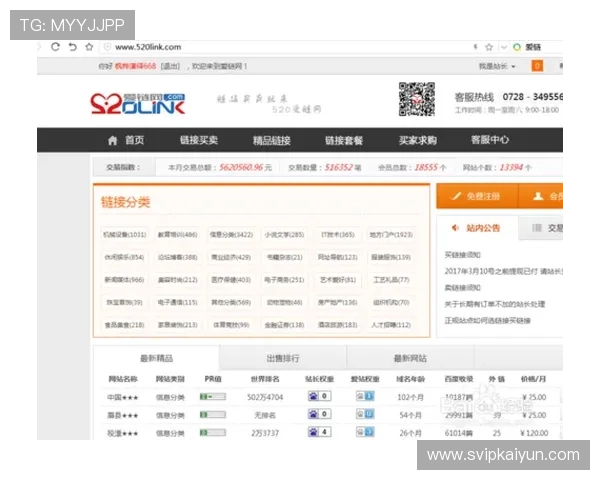The width and height of the screenshot is (600, 480).
Task: Select category 网址导航(123)
Action: pyautogui.click(x=338, y=257)
